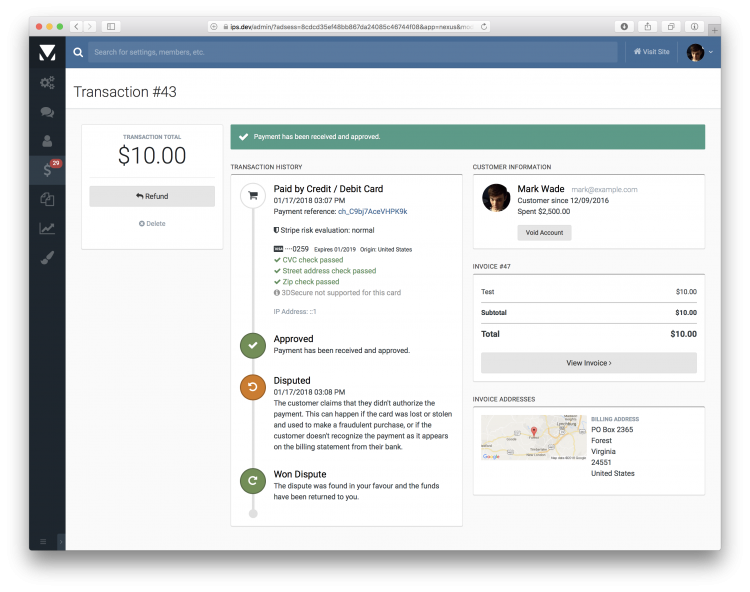This screenshot has width=750, height=592.
Task: Click the Safari share icon
Action: point(648,26)
